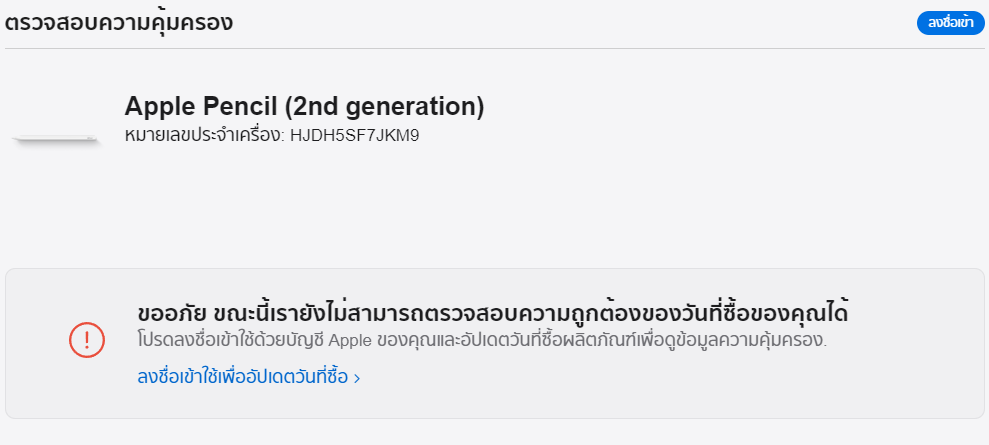Screen dimensions: 989x445
Task: Click the red exclamation warning icon
Action: (87, 340)
